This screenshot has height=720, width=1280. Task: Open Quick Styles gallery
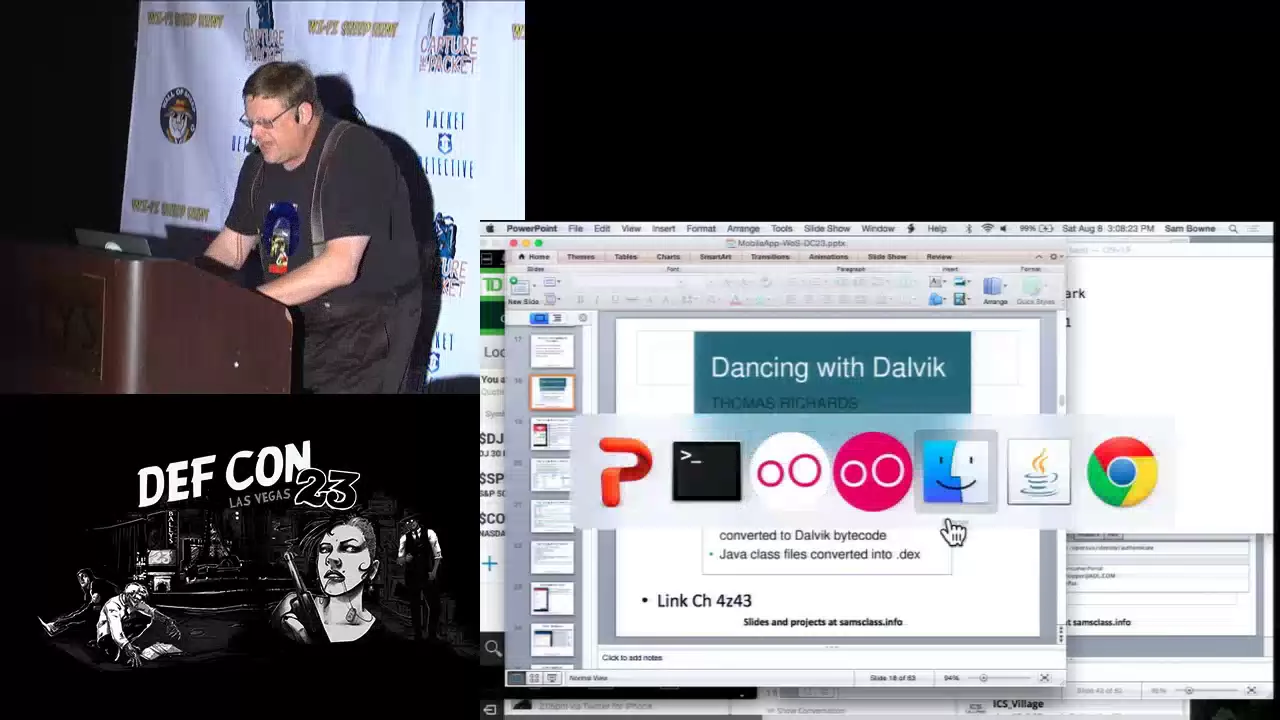(1034, 291)
